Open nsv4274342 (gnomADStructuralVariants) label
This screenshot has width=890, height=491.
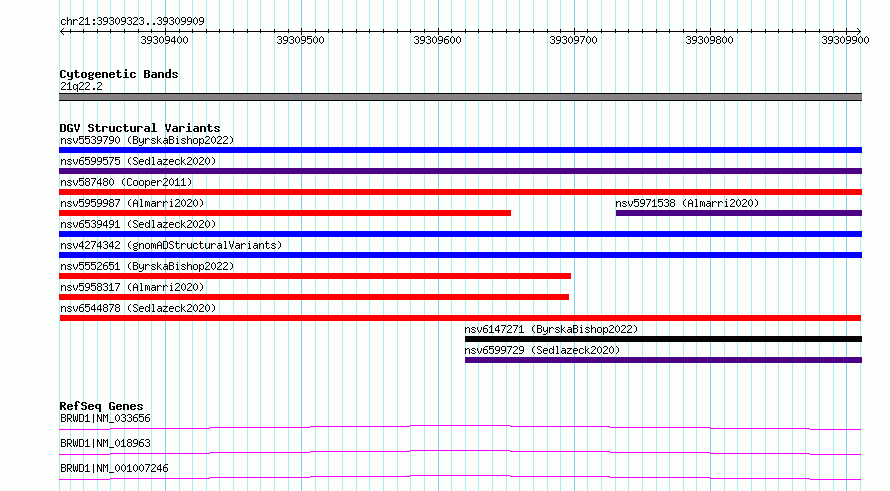coord(171,245)
